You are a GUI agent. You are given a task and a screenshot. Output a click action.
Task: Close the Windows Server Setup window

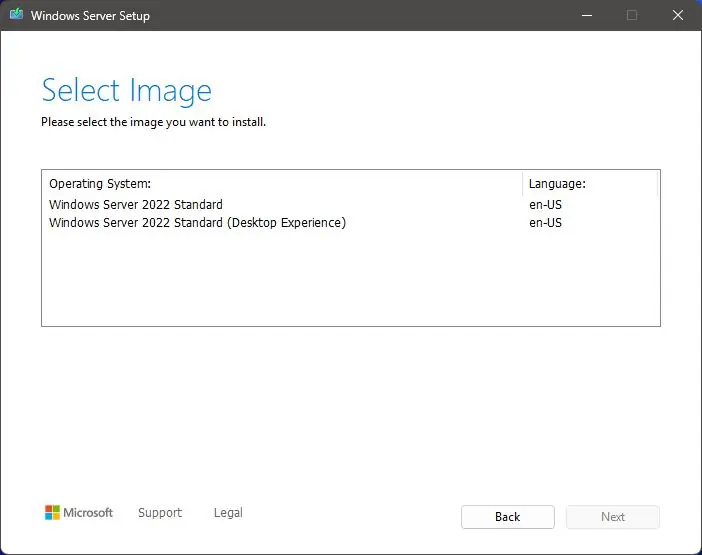[678, 16]
